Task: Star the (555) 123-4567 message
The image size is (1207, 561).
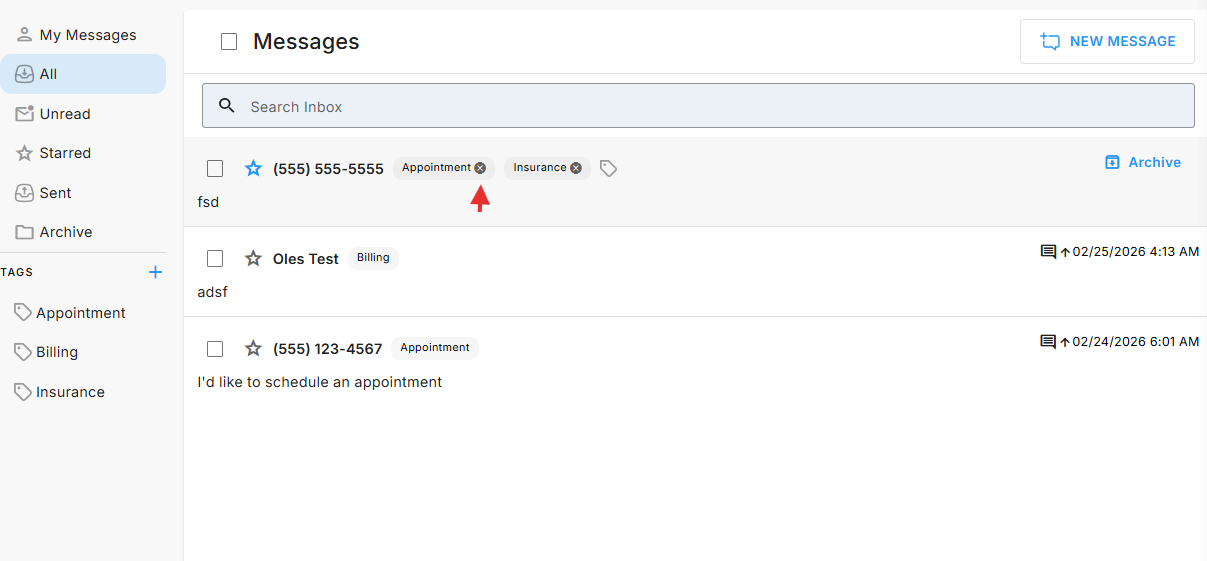Action: (254, 349)
